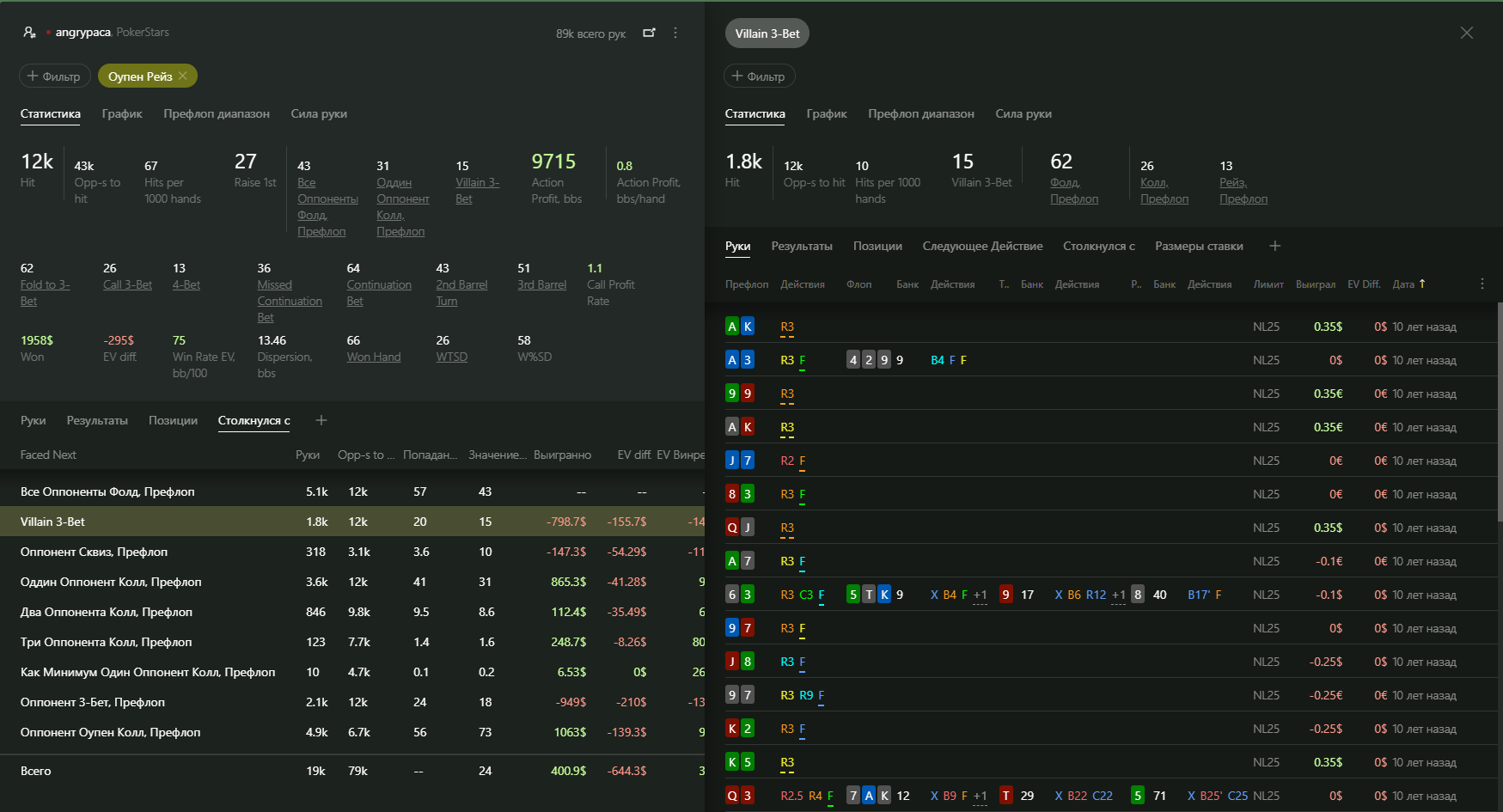
Task: Select Все Оппоненты Фолд, Префлоп row
Action: pos(352,491)
